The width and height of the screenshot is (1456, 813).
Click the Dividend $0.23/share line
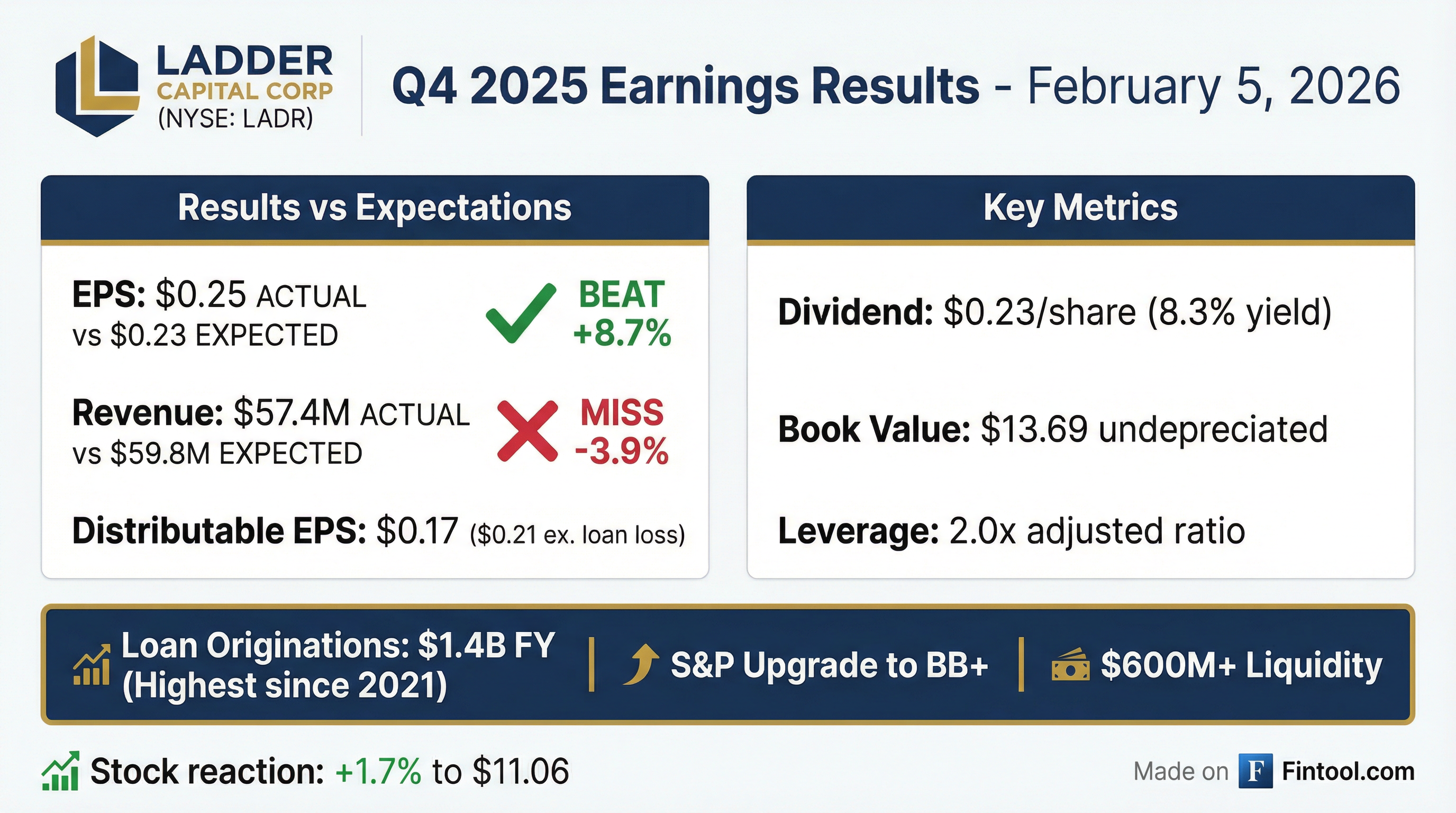[x=1054, y=312]
